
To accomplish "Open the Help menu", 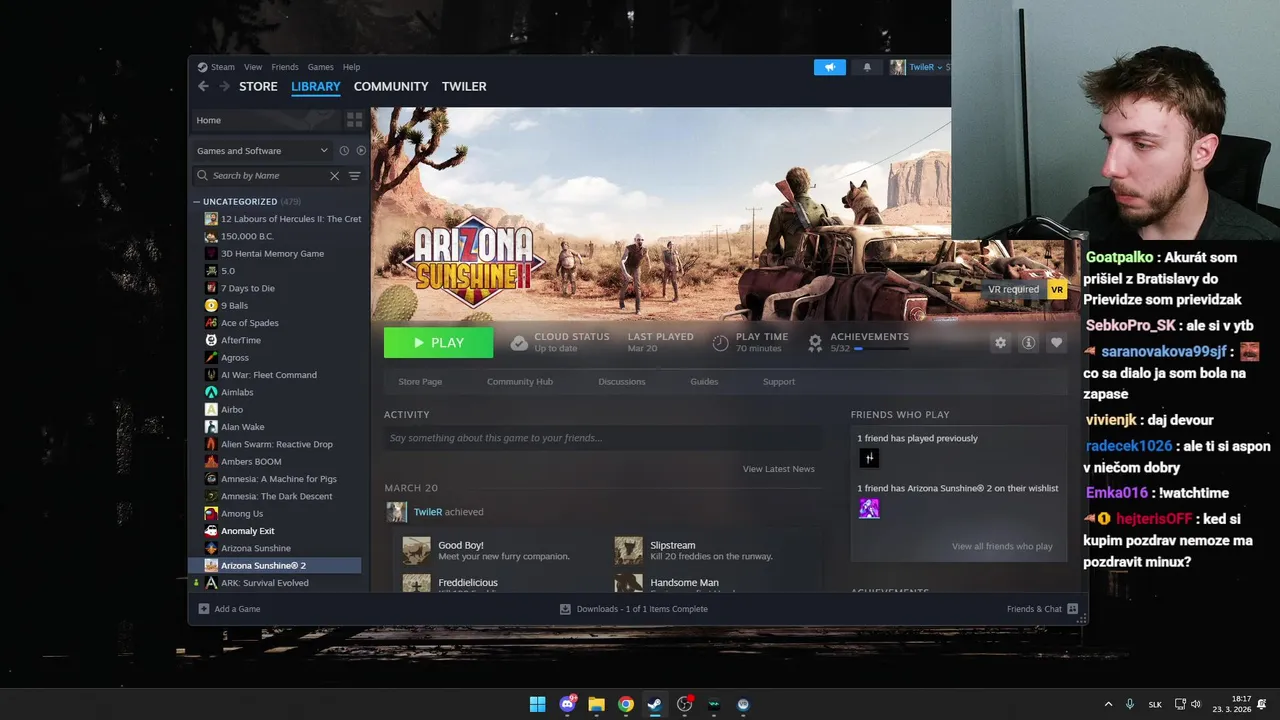I will 351,67.
